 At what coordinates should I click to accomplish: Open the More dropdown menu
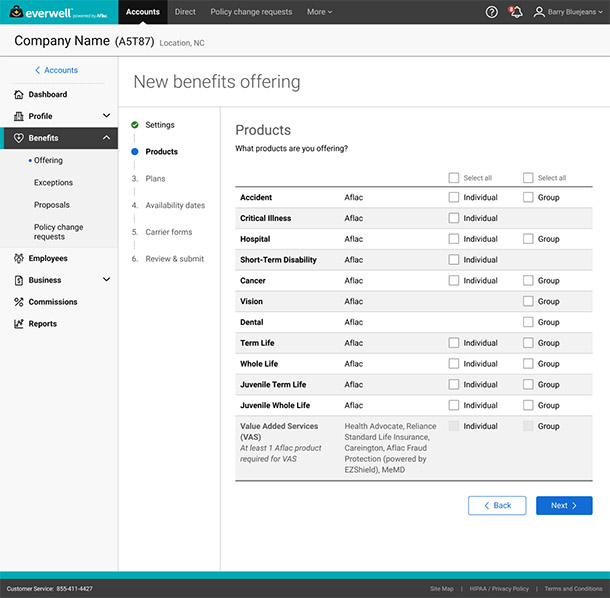click(x=319, y=12)
